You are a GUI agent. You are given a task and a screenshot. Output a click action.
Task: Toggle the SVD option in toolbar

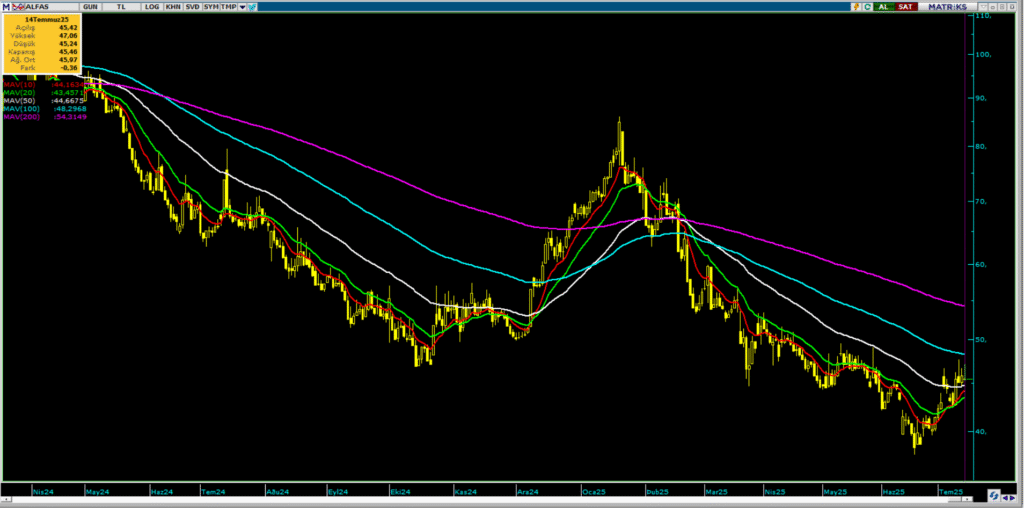[192, 7]
